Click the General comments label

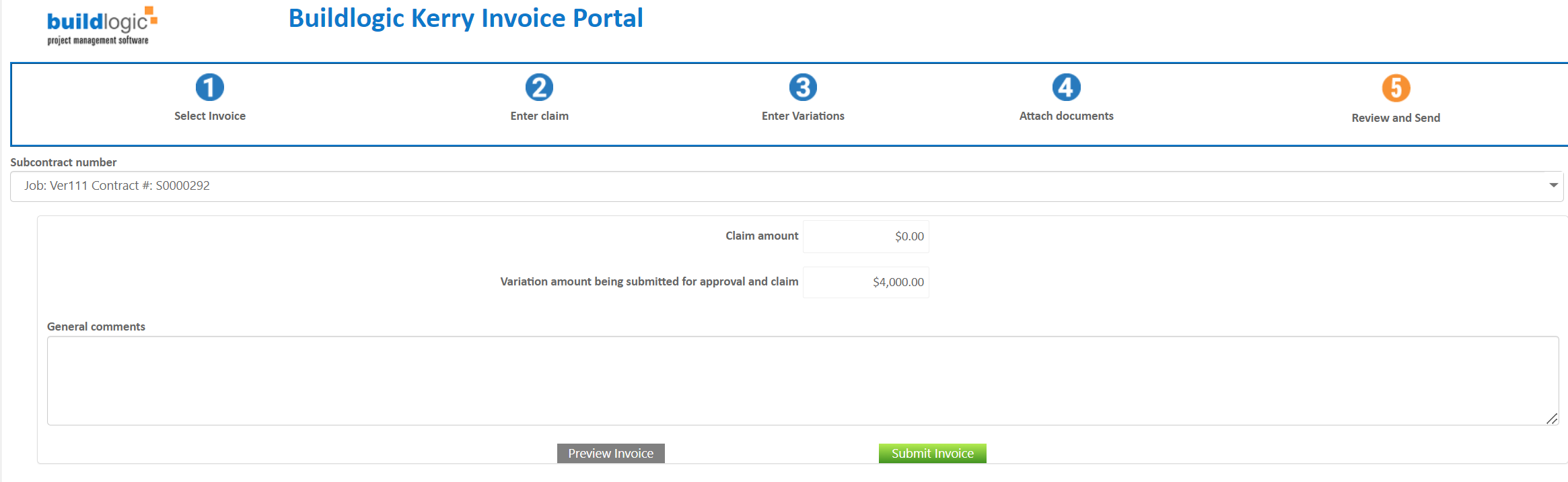pyautogui.click(x=96, y=326)
